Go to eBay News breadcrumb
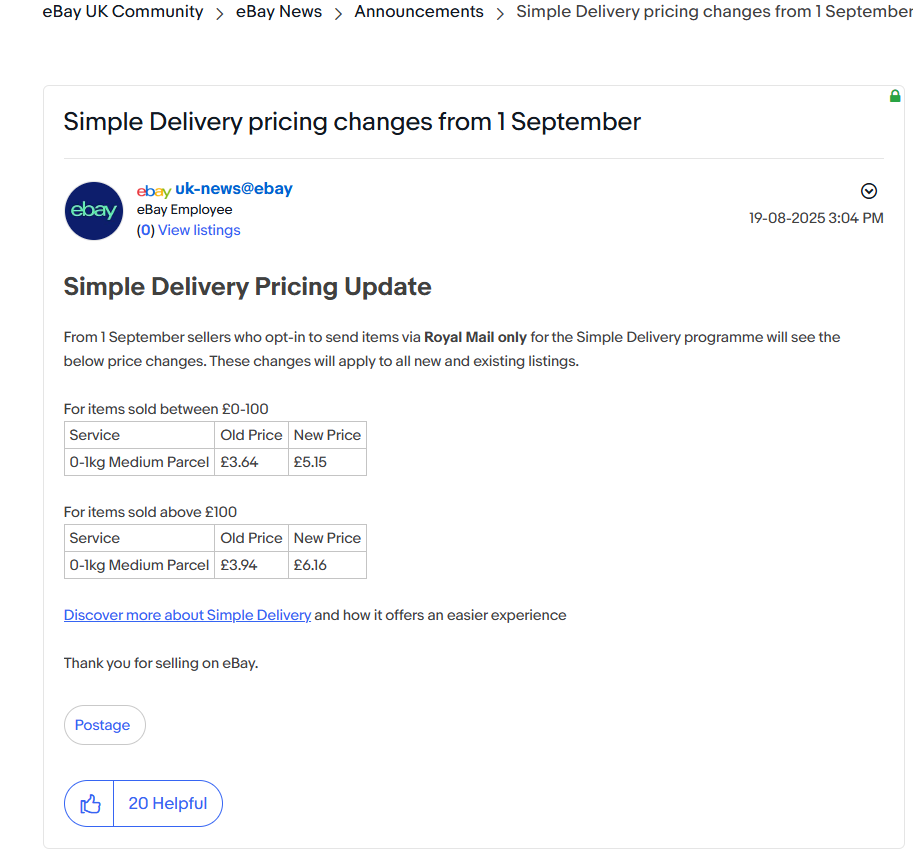913x851 pixels. coord(279,12)
